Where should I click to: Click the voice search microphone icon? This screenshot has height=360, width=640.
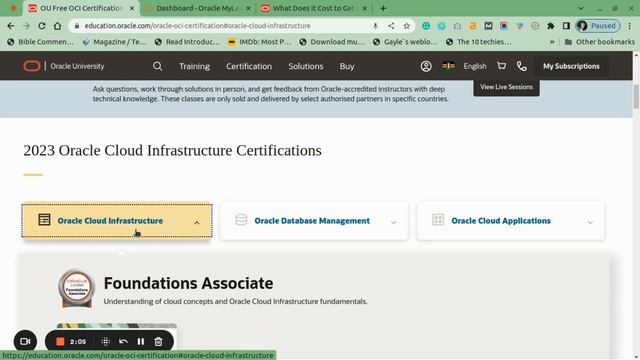click(375, 26)
